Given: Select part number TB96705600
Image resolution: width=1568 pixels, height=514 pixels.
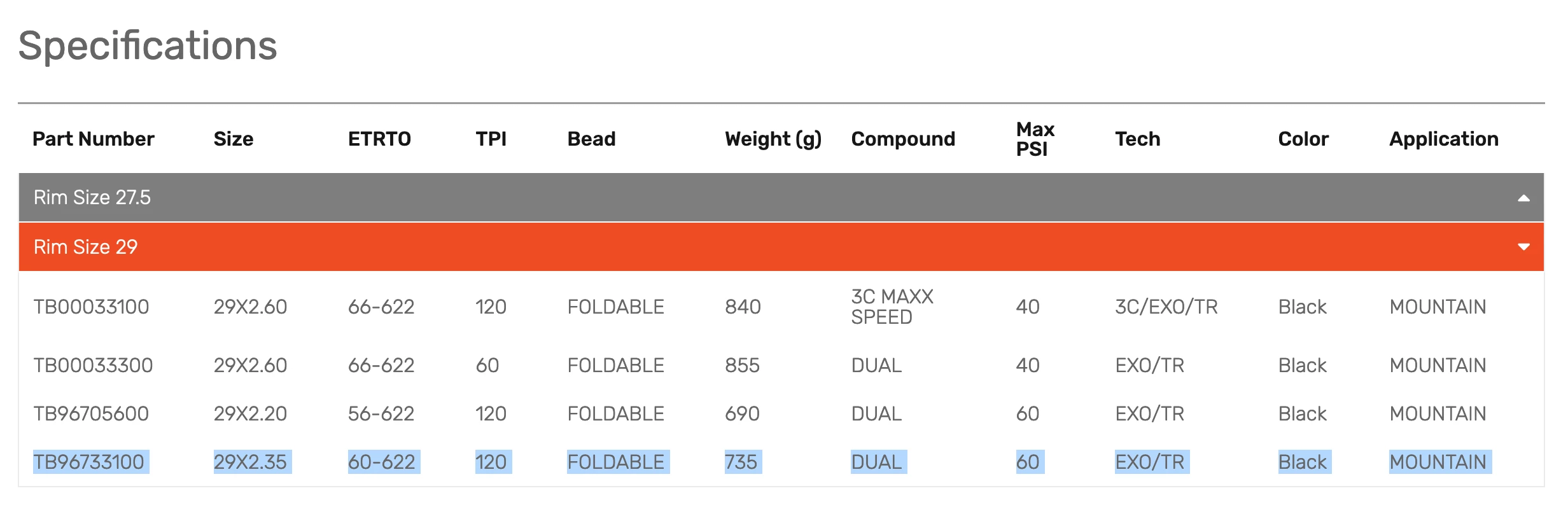Looking at the screenshot, I should (x=92, y=413).
